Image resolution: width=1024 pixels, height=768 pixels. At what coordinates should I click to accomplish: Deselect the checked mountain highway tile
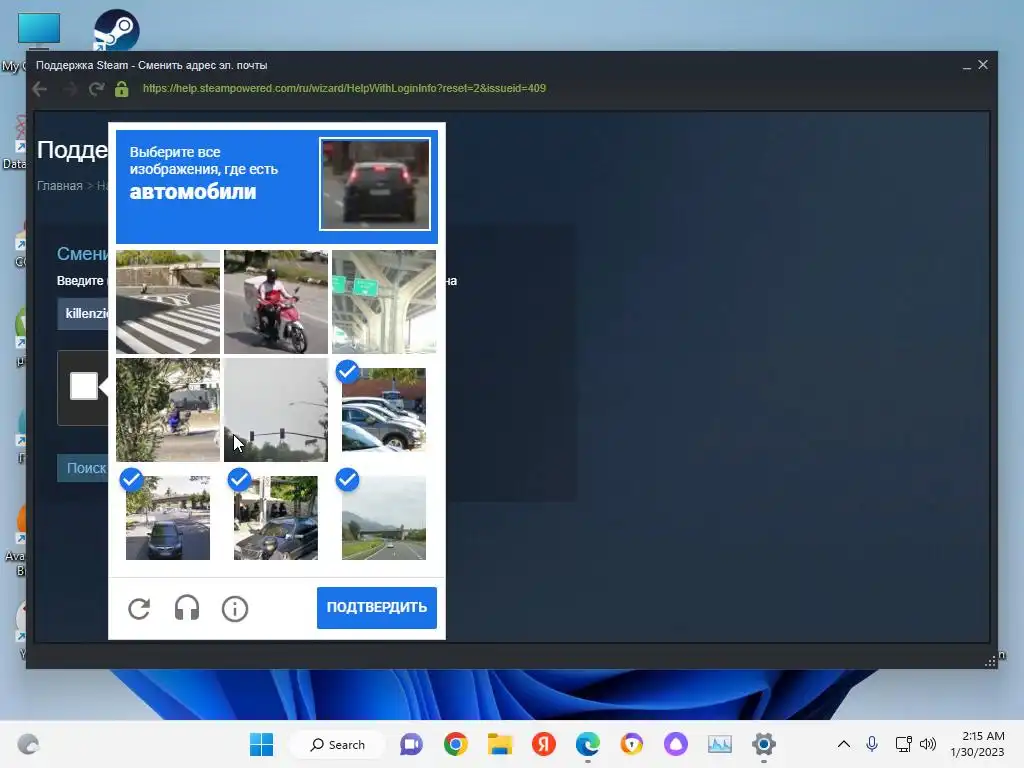click(384, 517)
